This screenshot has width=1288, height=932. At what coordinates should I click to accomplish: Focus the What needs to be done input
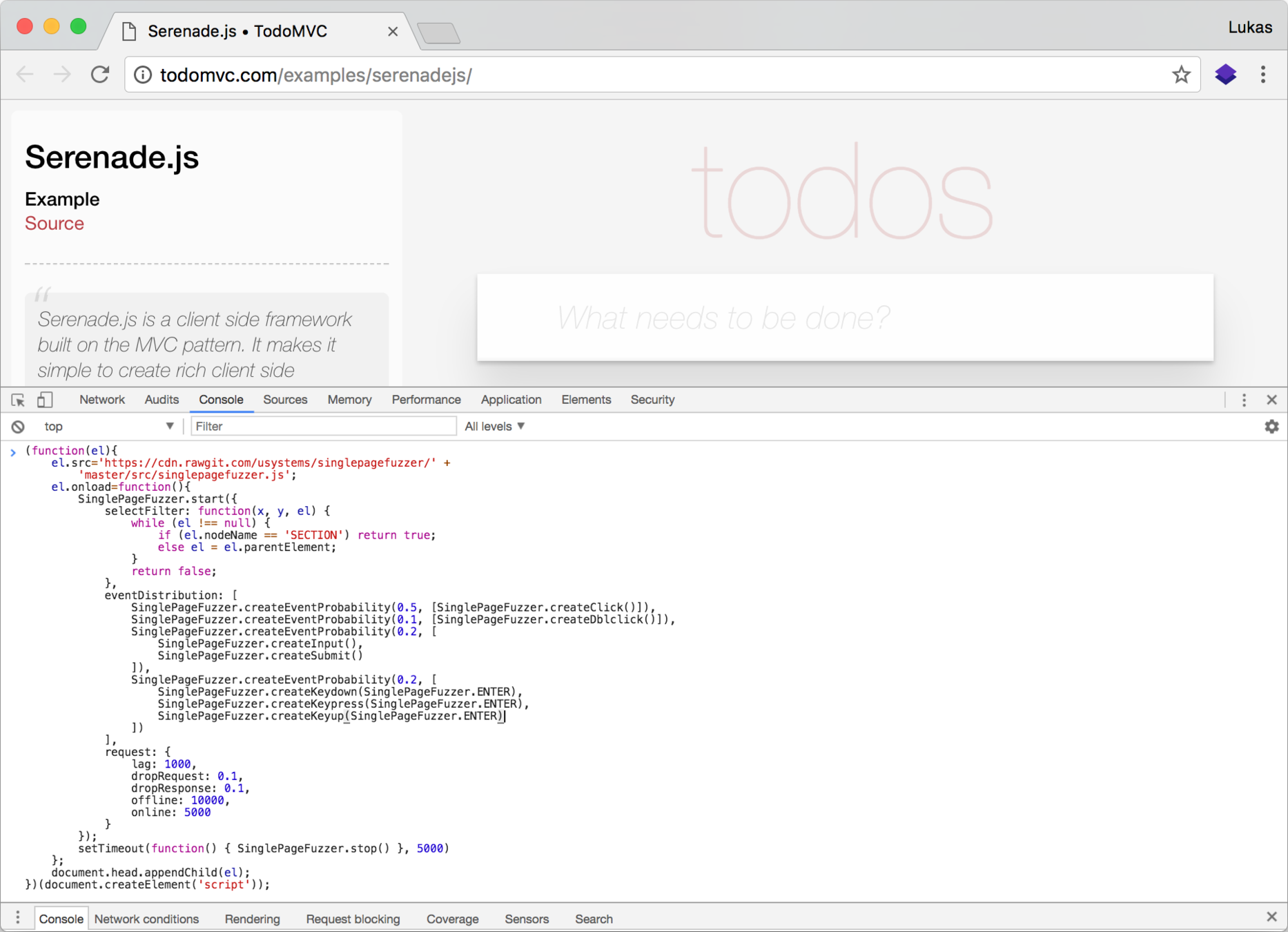click(845, 318)
